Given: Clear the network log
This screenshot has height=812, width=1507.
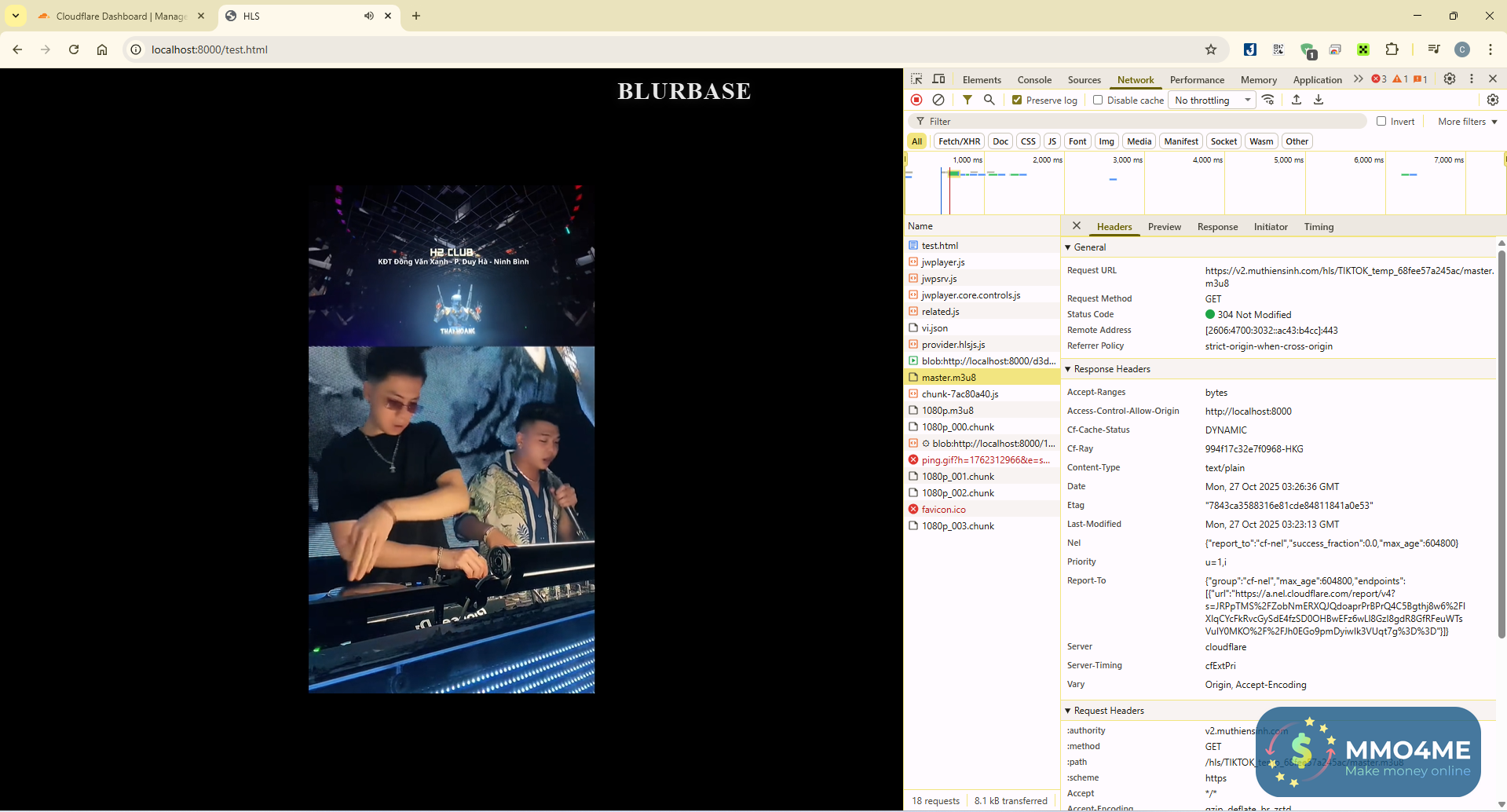Looking at the screenshot, I should click(938, 100).
